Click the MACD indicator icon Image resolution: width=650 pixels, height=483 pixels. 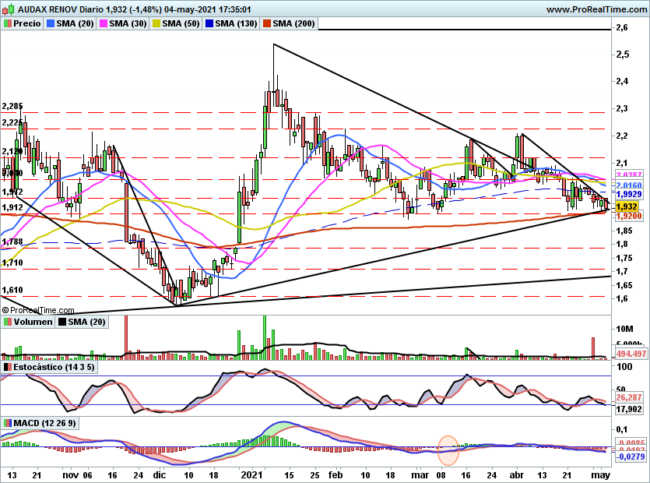coord(7,423)
